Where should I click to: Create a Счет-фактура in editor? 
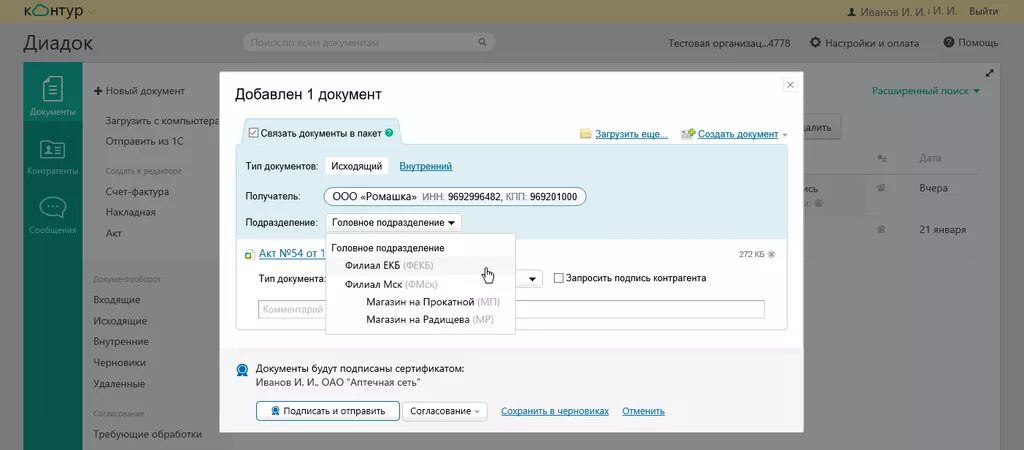pos(137,192)
